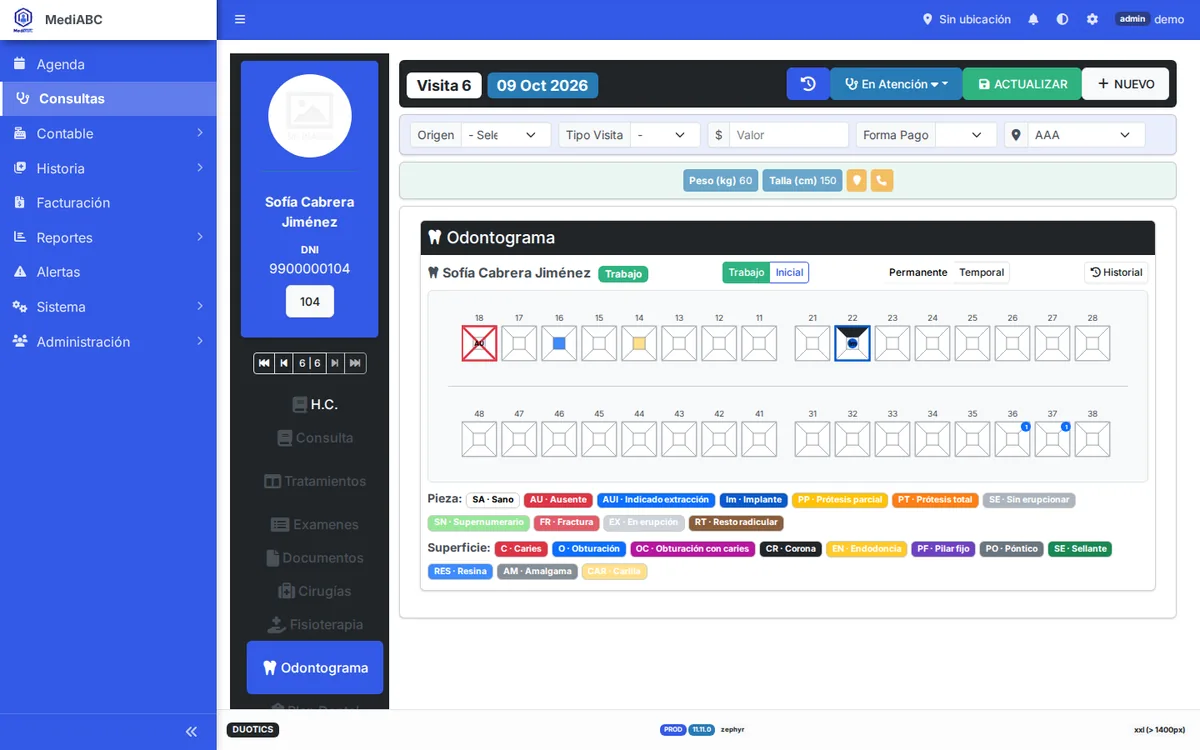Expand the Historia sidebar menu
Viewport: 1200px width, 750px height.
point(108,168)
